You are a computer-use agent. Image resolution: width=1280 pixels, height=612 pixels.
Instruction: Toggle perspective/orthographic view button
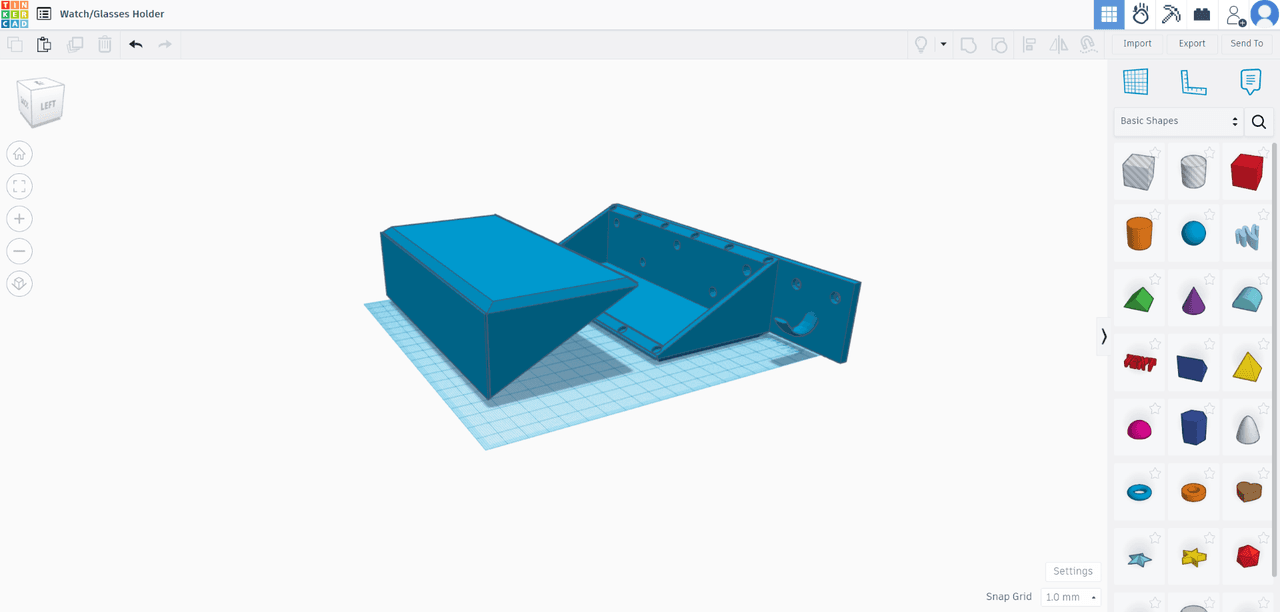tap(19, 284)
